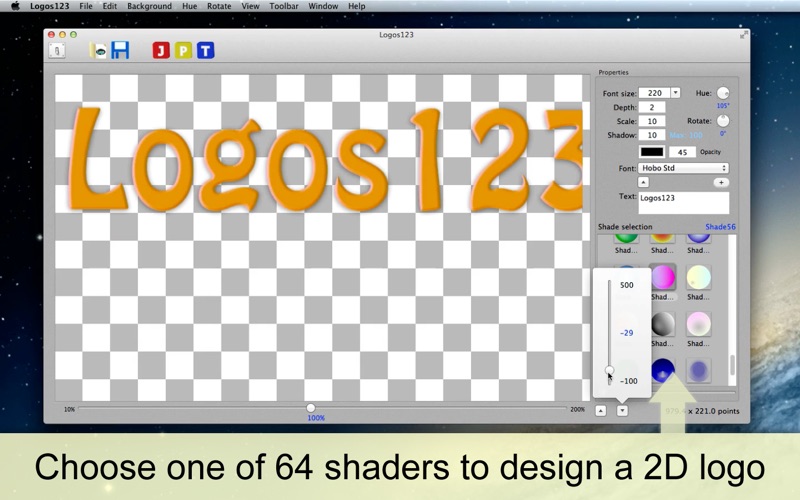Click the Shadow value field
The image size is (800, 500).
click(652, 135)
